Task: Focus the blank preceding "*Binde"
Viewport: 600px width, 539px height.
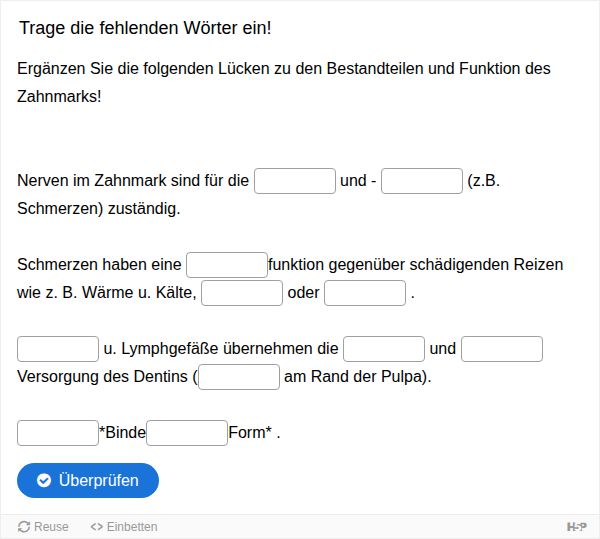Action: click(x=58, y=433)
